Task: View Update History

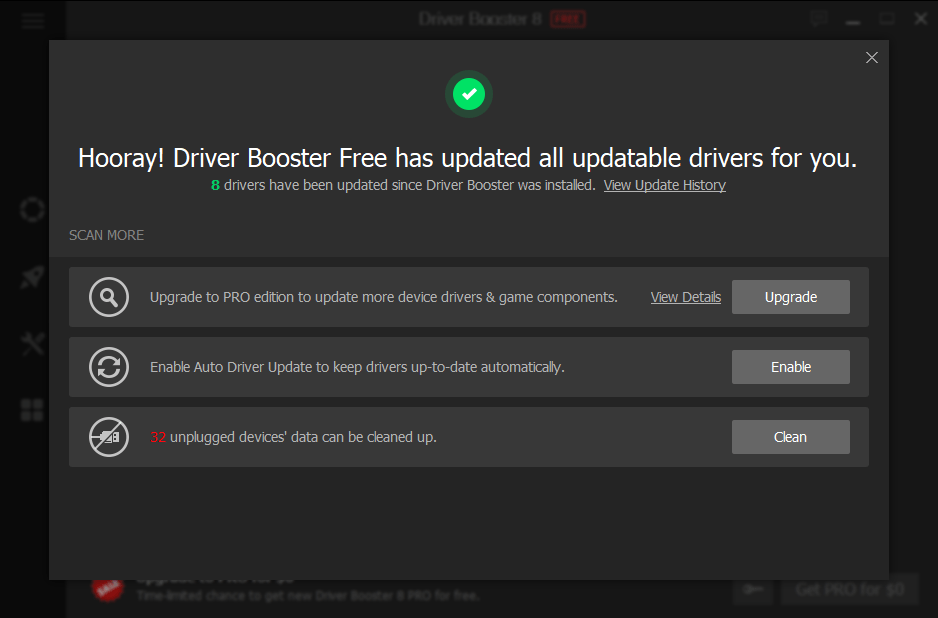Action: [664, 184]
